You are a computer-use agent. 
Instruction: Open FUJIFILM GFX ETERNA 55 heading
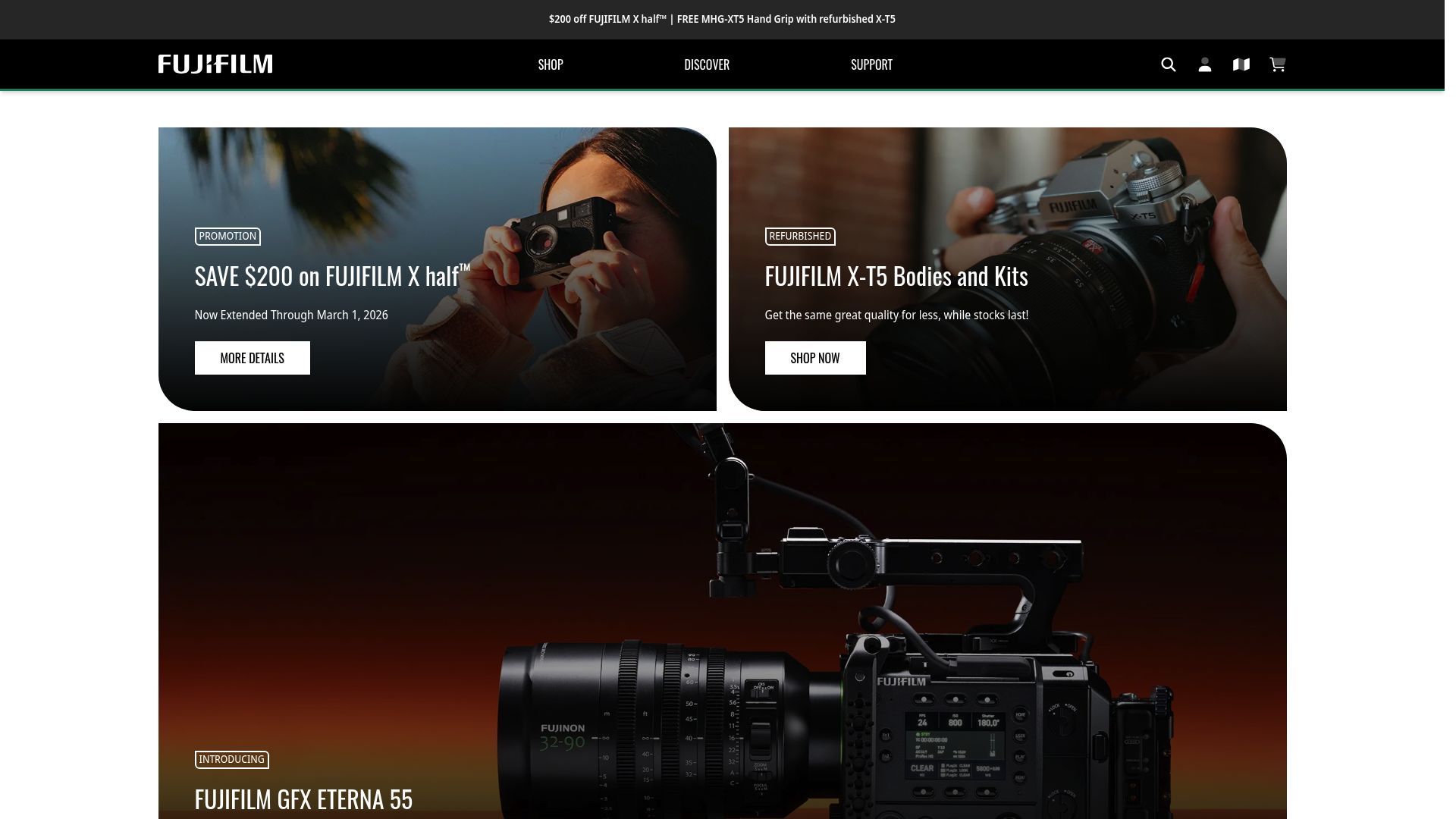303,799
